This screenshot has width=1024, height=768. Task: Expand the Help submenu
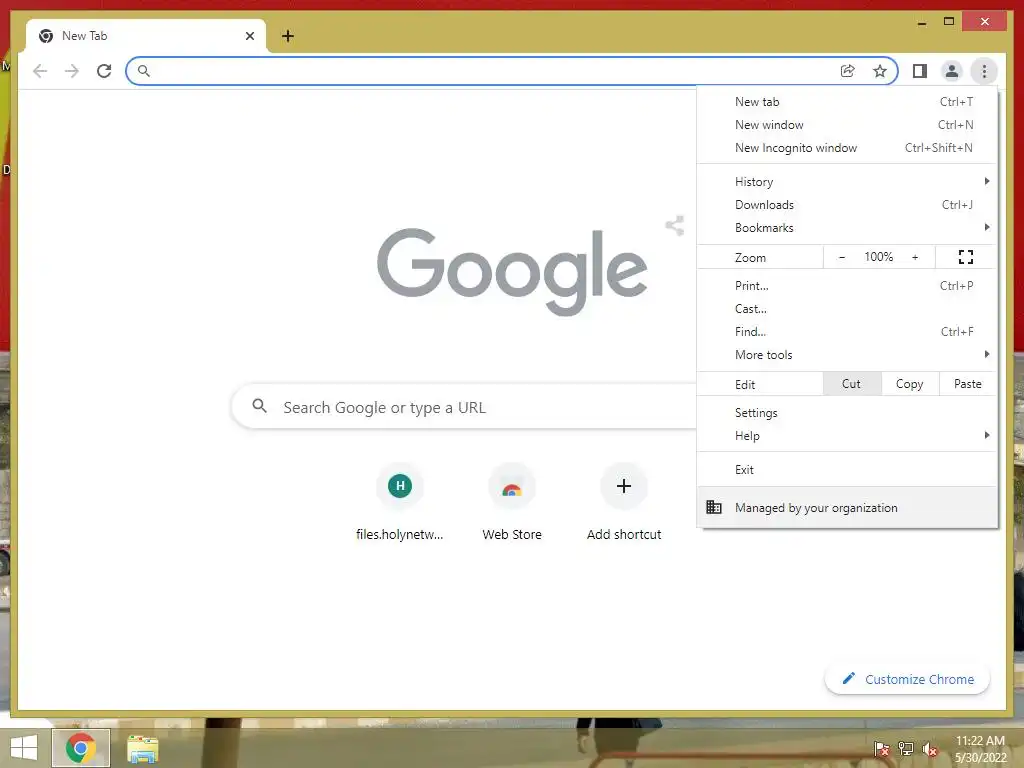point(847,436)
